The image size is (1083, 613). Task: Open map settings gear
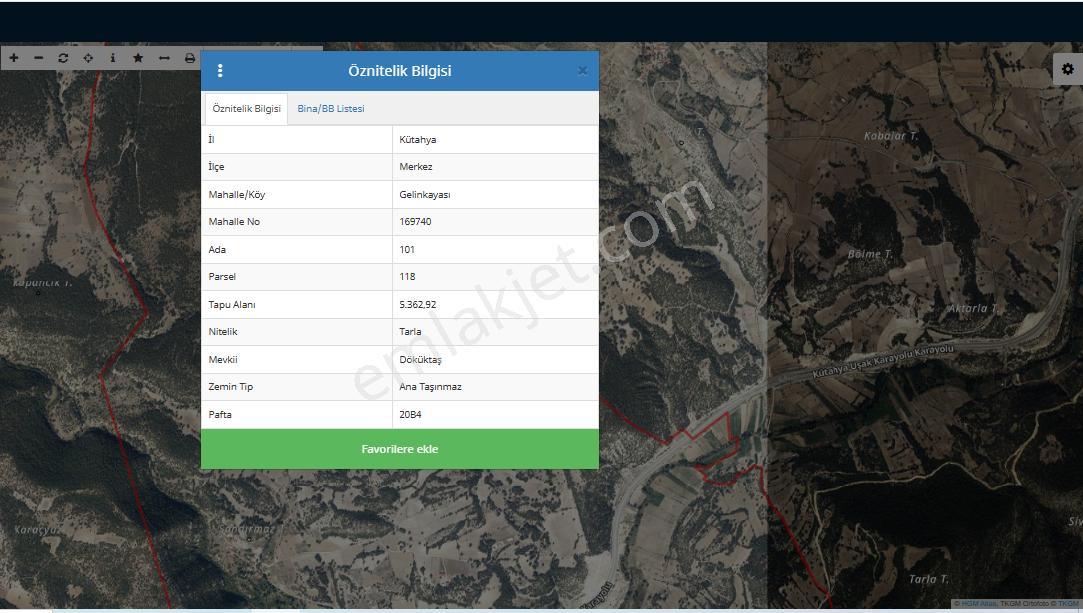[x=1068, y=69]
